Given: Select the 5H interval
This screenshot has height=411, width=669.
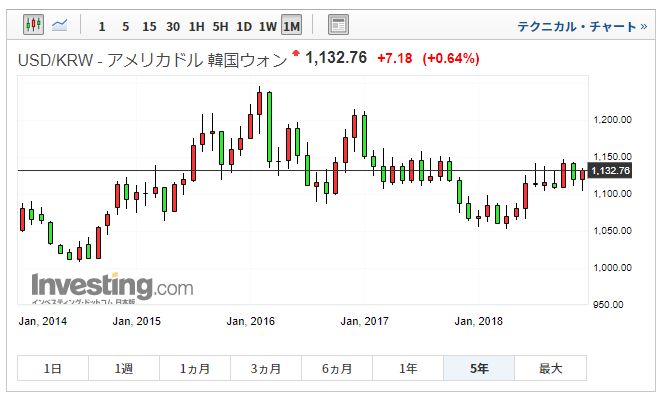Looking at the screenshot, I should tap(221, 24).
